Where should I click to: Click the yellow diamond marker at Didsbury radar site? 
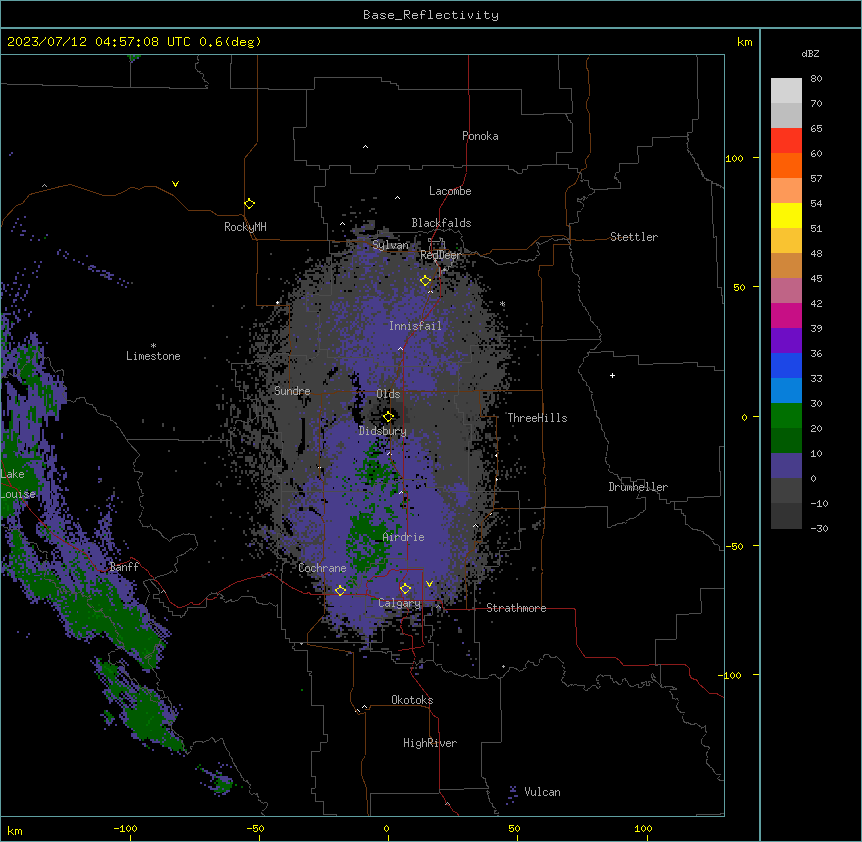(389, 417)
